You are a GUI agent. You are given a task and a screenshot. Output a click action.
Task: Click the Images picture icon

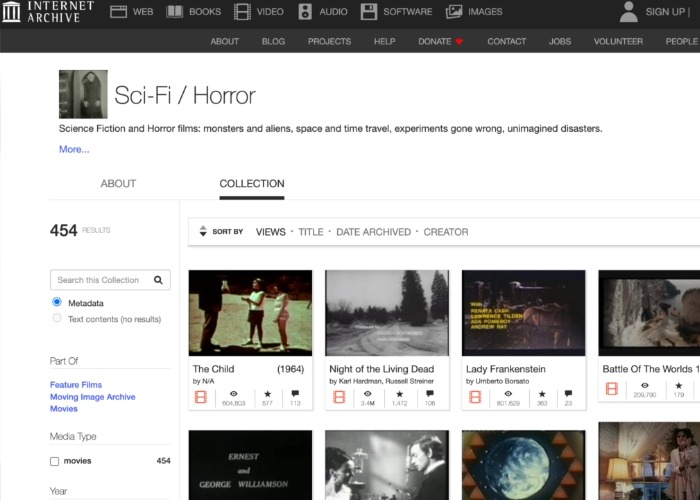point(454,12)
